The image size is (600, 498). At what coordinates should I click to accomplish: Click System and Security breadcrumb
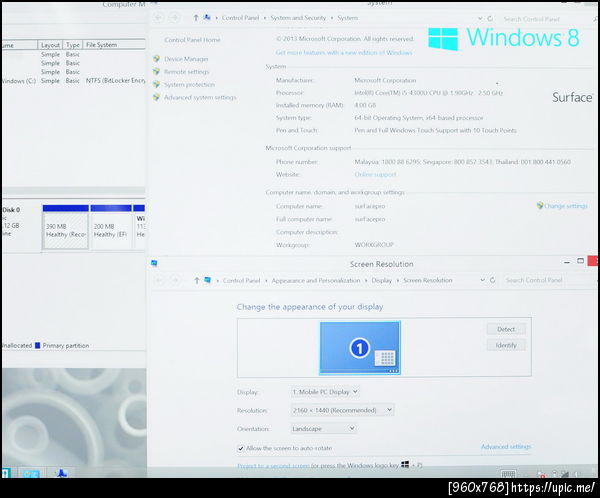point(298,18)
